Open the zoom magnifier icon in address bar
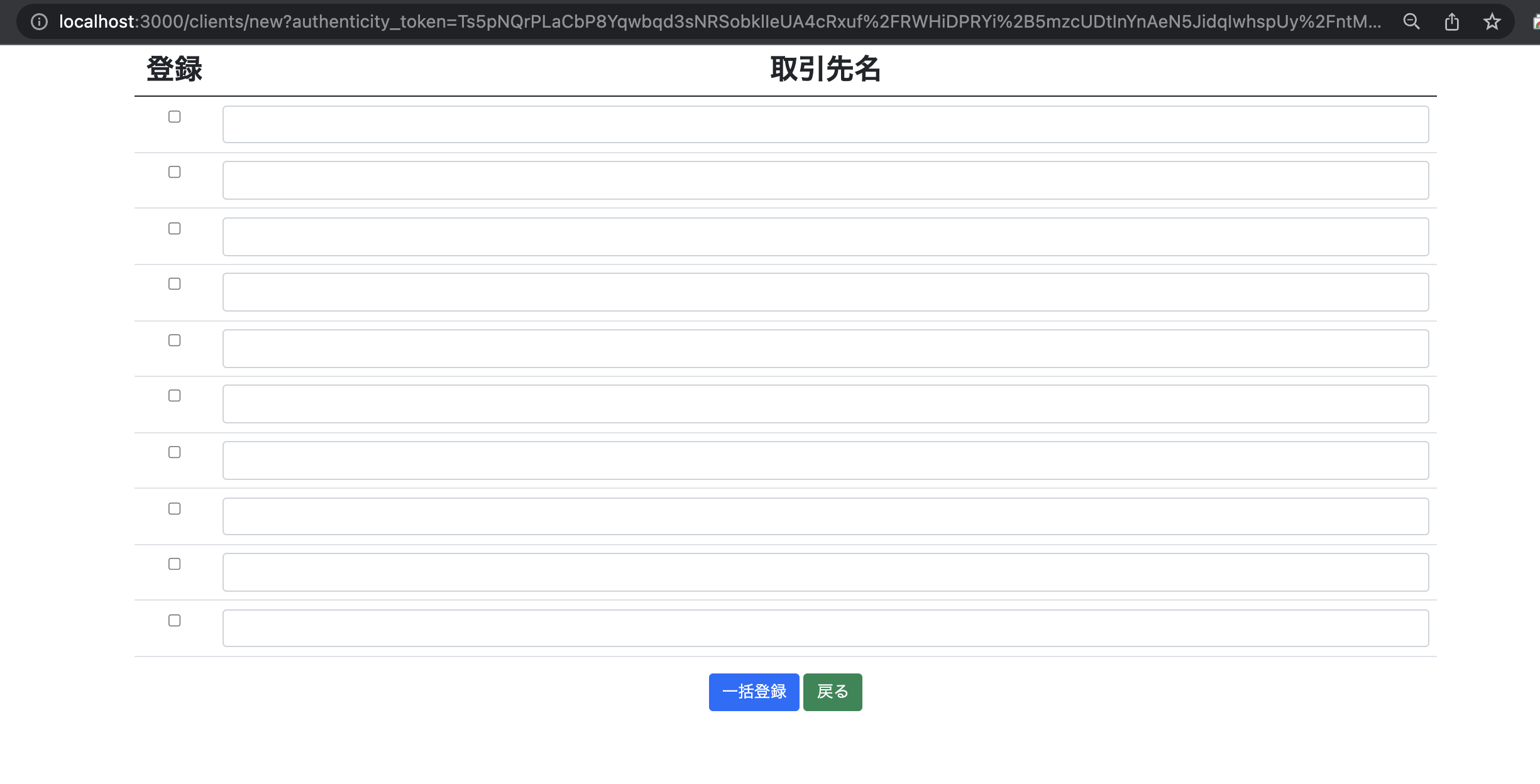The width and height of the screenshot is (1540, 784). point(1411,22)
